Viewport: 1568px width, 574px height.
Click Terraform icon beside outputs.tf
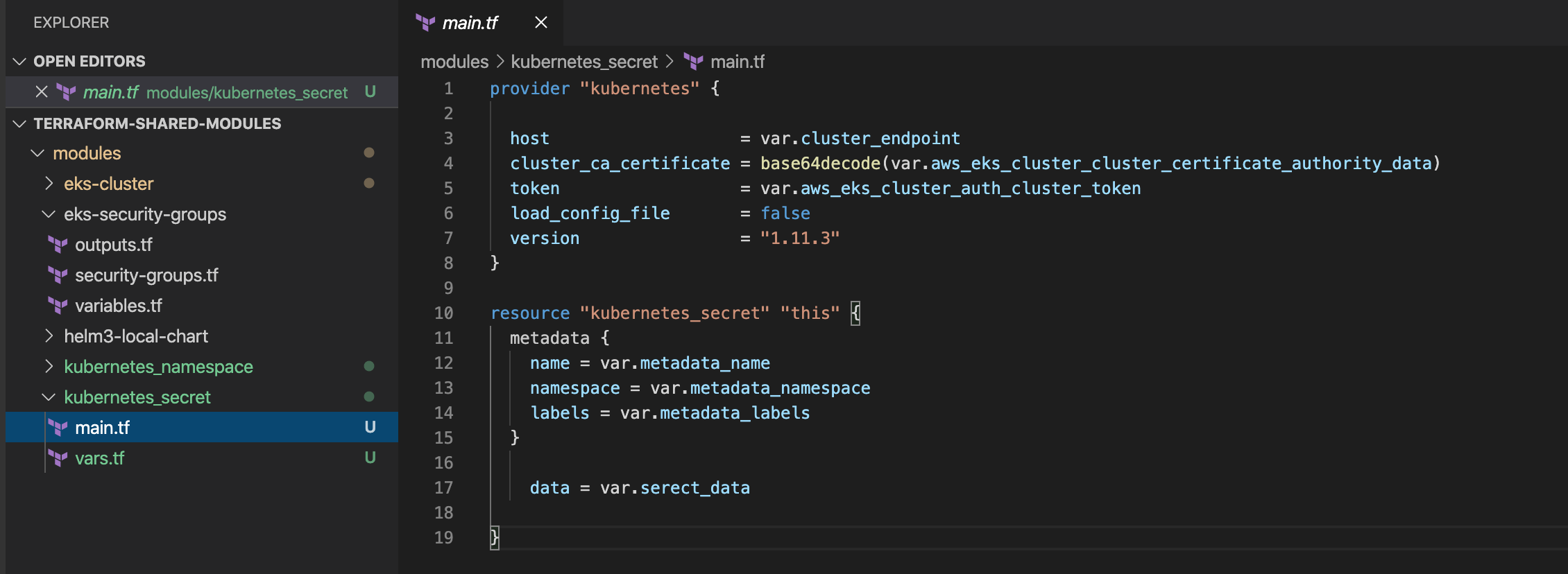click(x=58, y=245)
